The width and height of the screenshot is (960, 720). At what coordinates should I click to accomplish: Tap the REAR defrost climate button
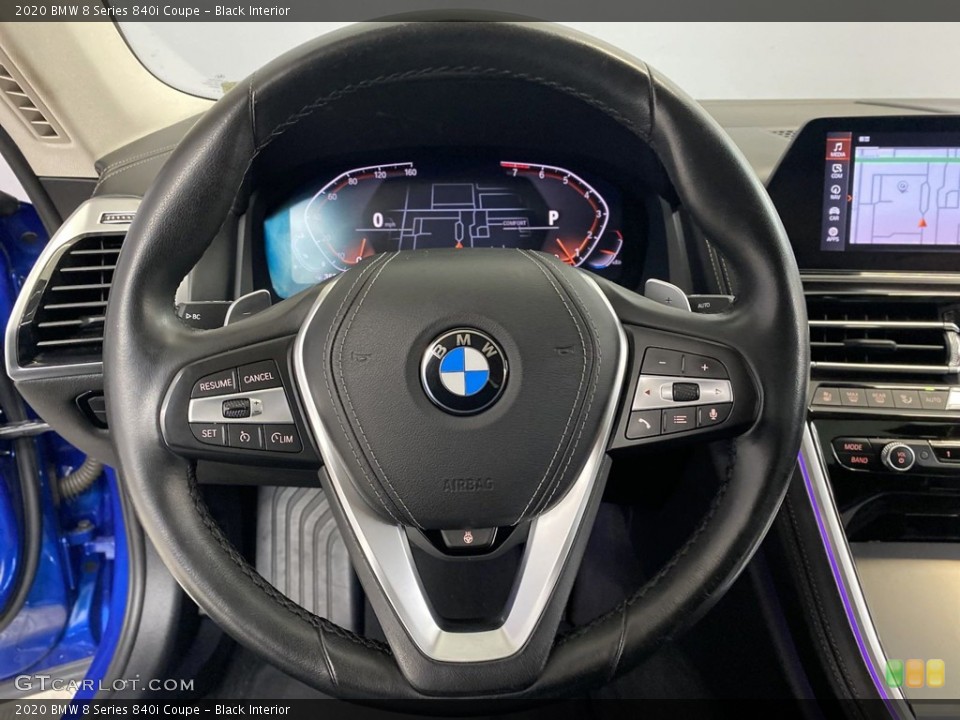pos(879,398)
